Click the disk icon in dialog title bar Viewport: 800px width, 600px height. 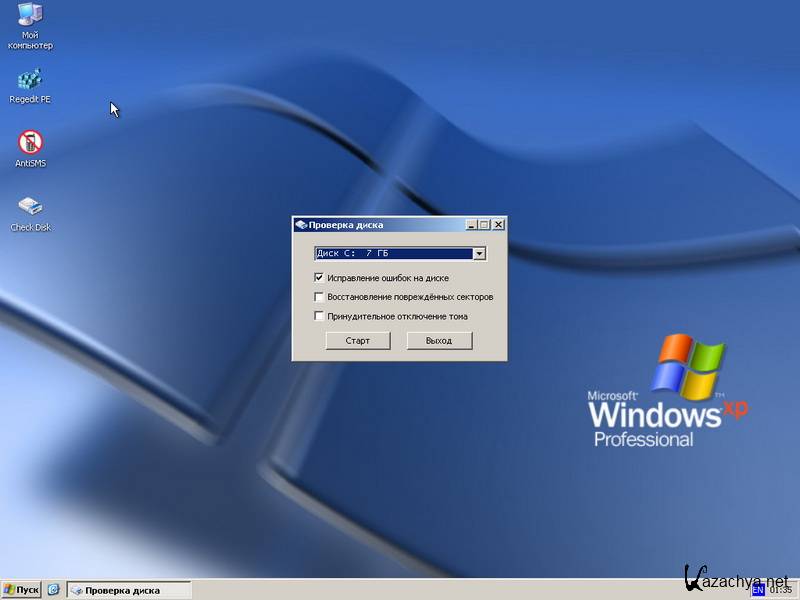301,225
